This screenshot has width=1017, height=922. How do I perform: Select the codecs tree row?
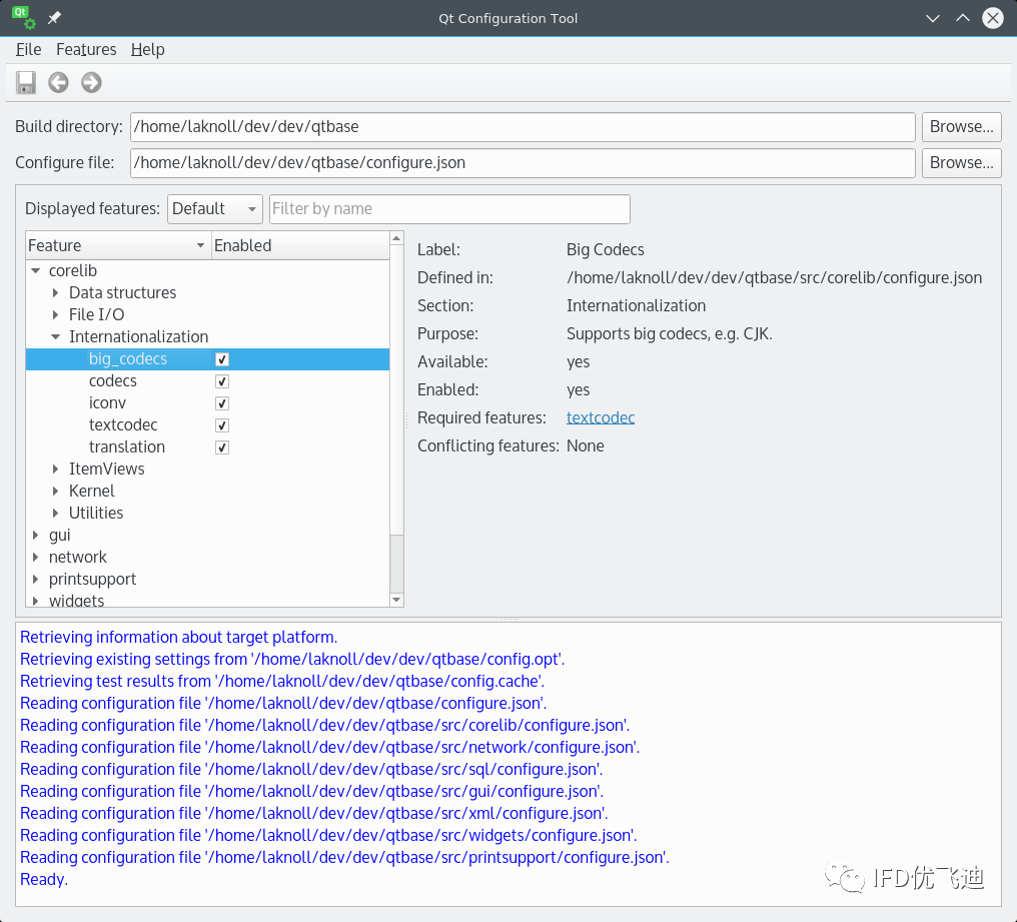[208, 381]
